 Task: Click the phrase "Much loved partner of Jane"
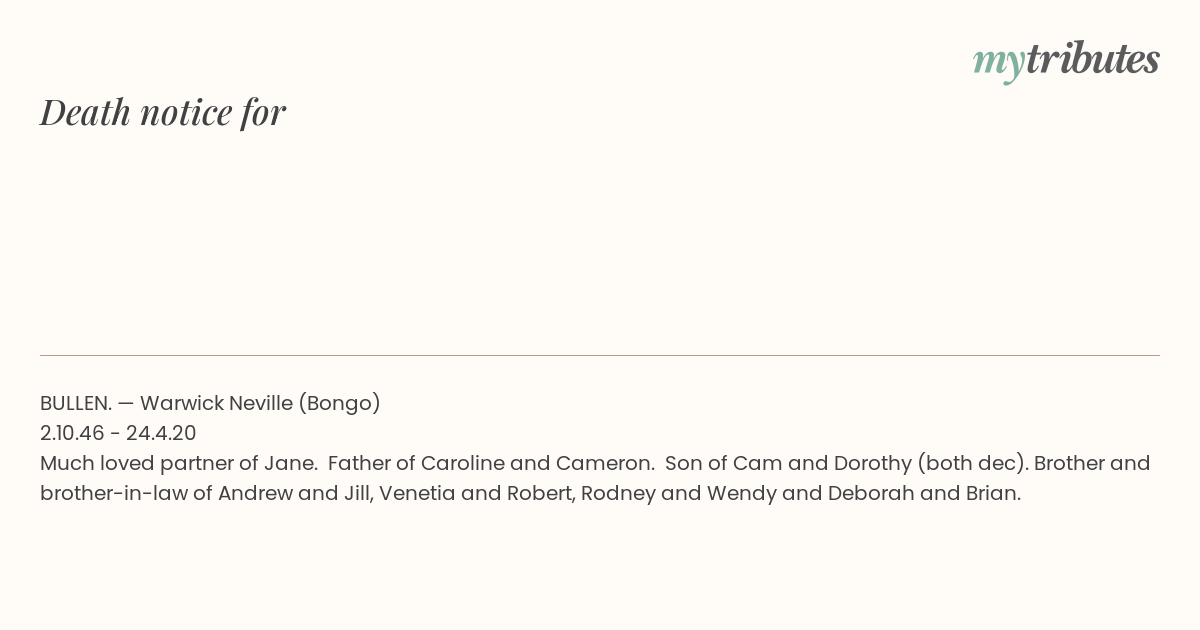(x=176, y=463)
